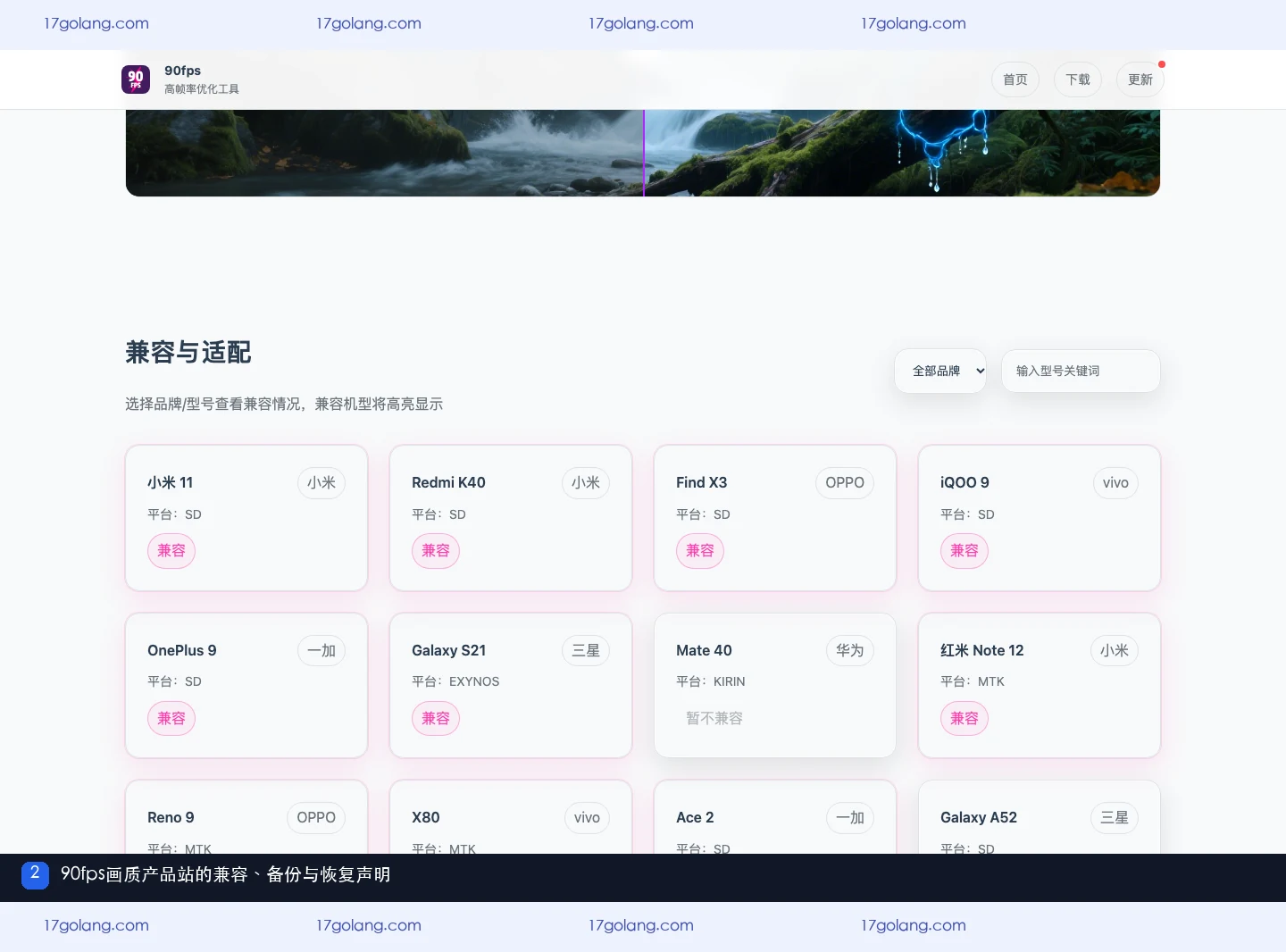Click vivo brand tag on iQOO 9 card

1115,482
